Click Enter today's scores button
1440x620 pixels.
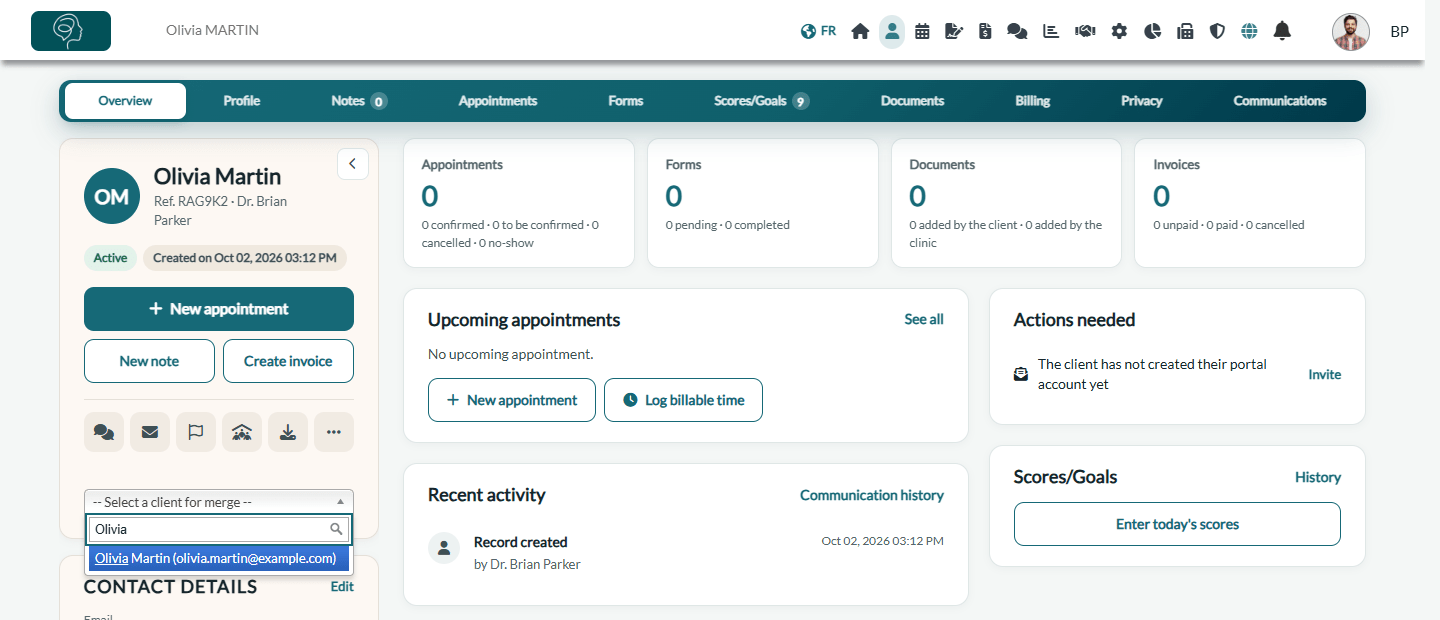click(x=1177, y=524)
